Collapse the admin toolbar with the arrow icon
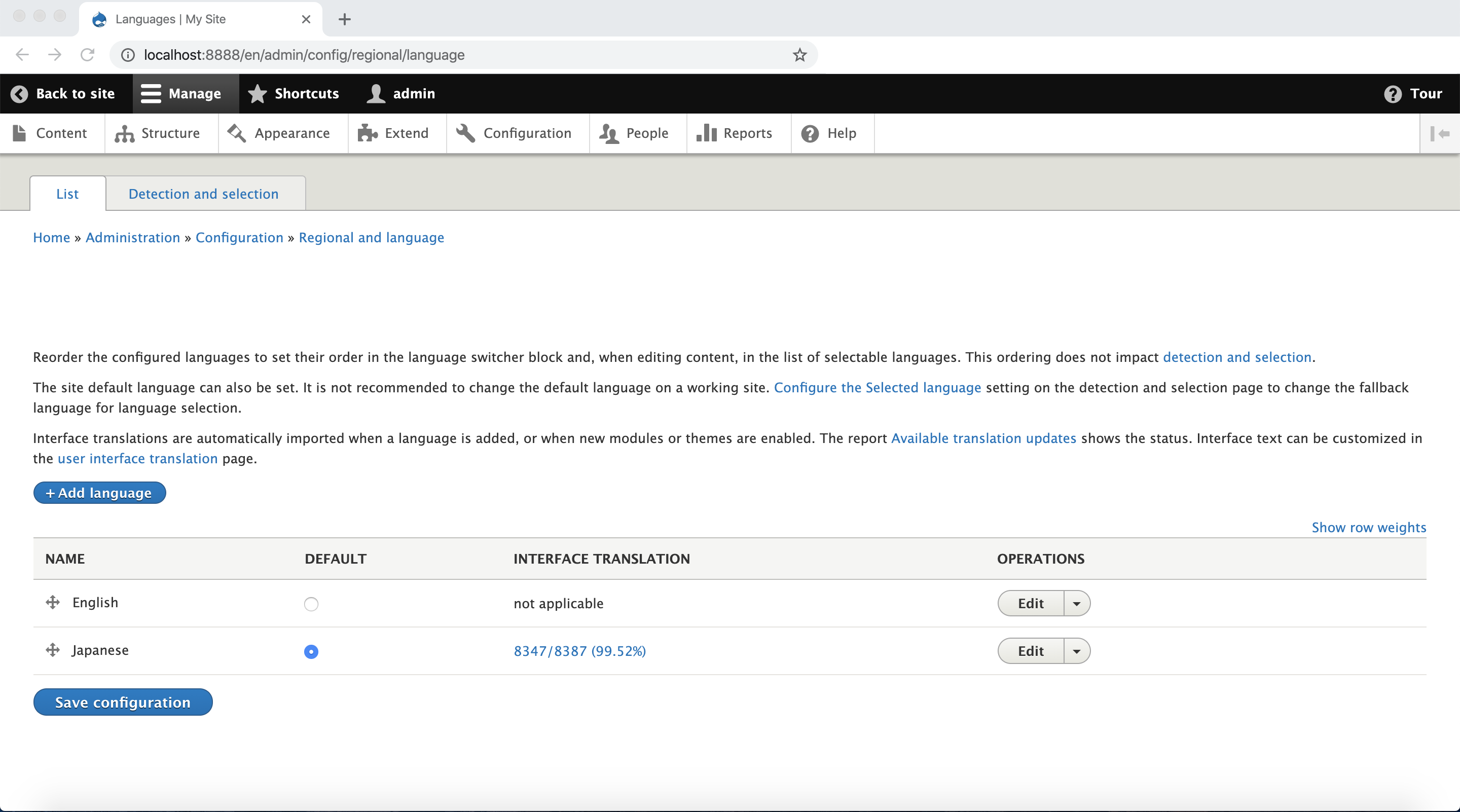Viewport: 1460px width, 812px height. pos(1442,133)
